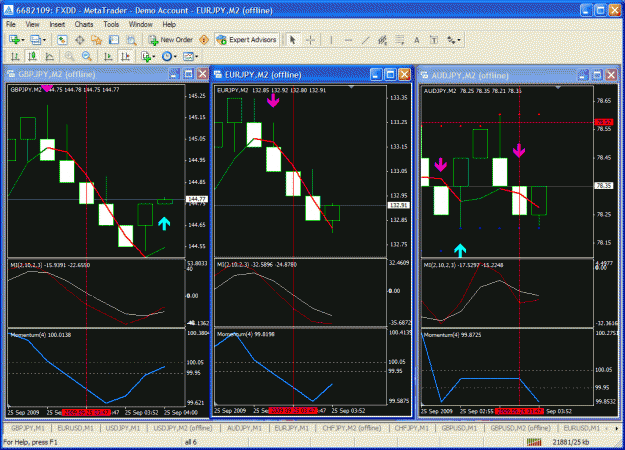Show the Market Watch window
The image size is (625, 450).
click(62, 39)
